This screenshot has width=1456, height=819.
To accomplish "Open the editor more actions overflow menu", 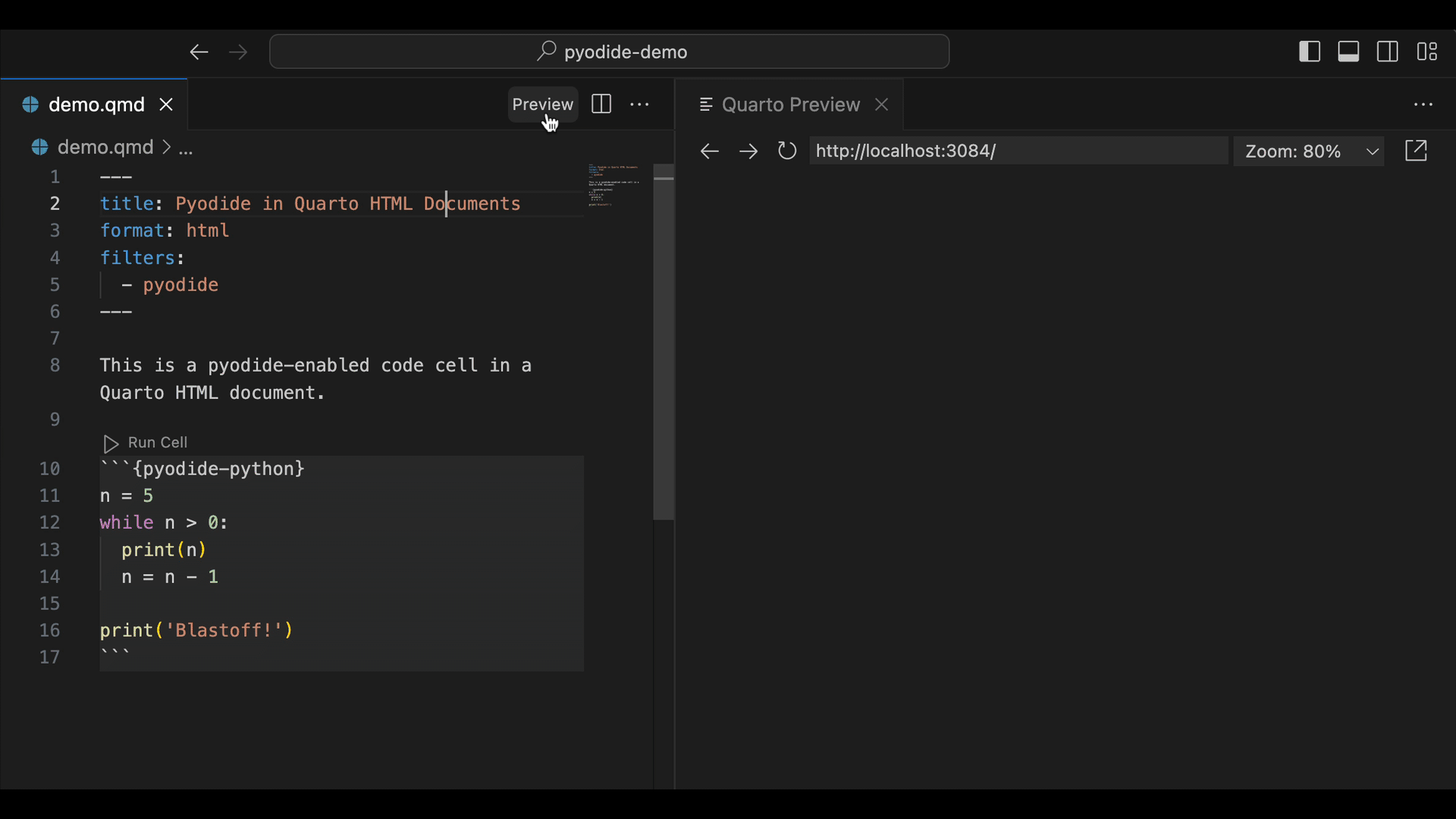I will tap(640, 104).
